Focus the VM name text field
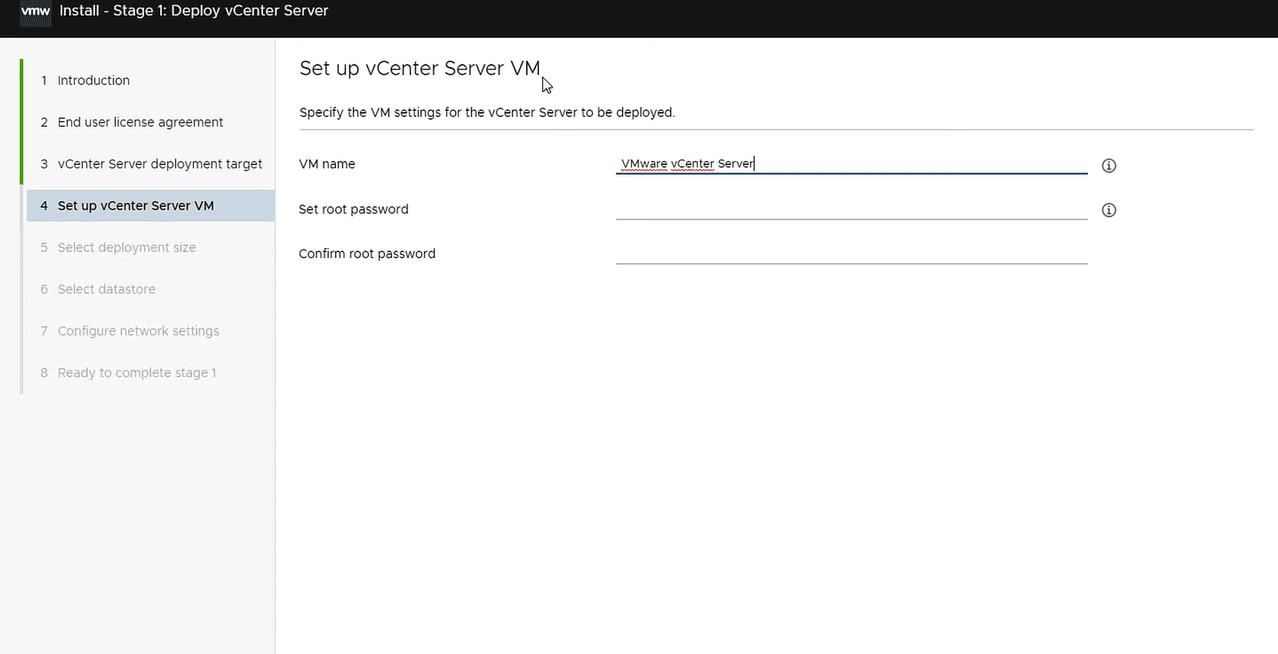1278x654 pixels. 850,164
